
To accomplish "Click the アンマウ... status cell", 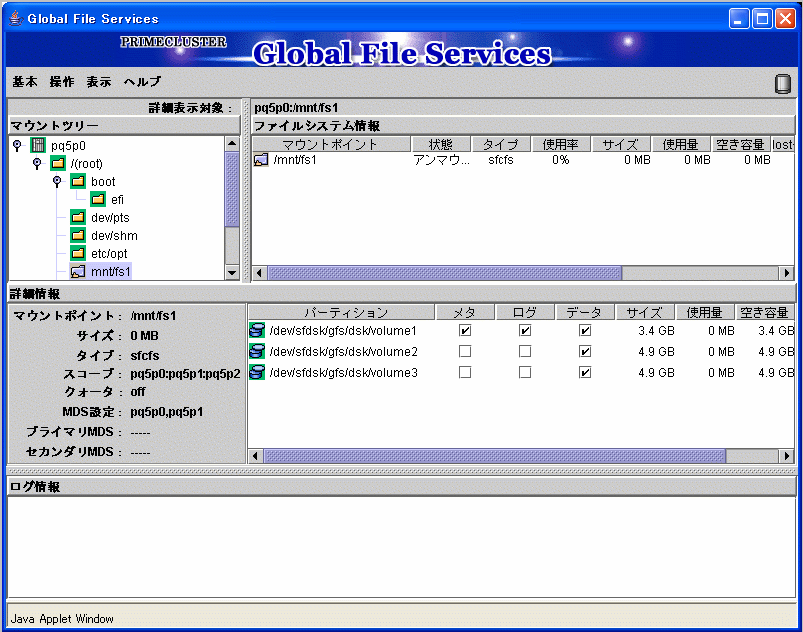I will (x=441, y=160).
